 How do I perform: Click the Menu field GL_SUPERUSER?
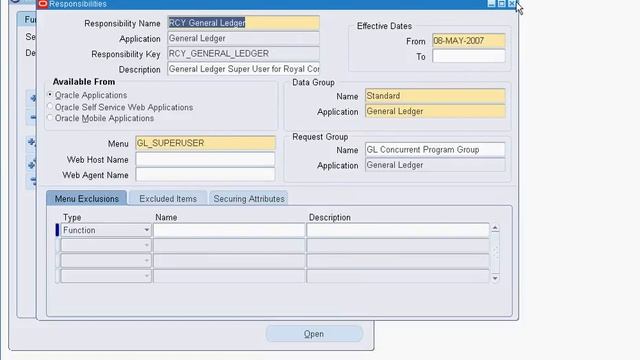tap(205, 143)
